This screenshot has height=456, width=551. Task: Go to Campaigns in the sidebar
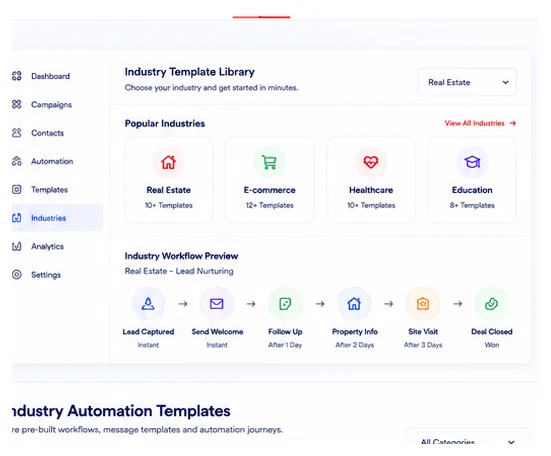[51, 105]
